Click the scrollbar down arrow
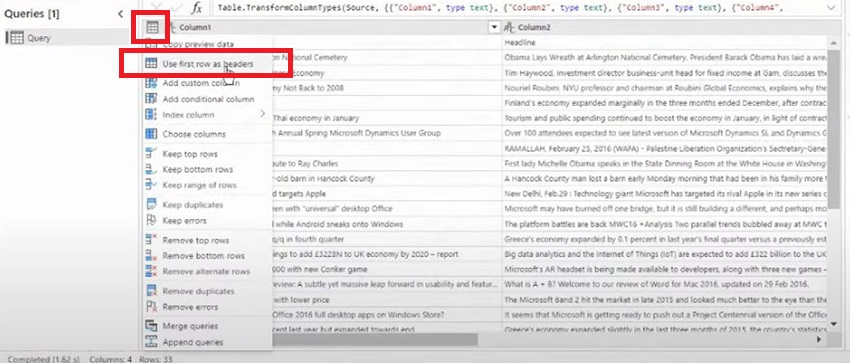The height and width of the screenshot is (363, 850). pyautogui.click(x=834, y=324)
